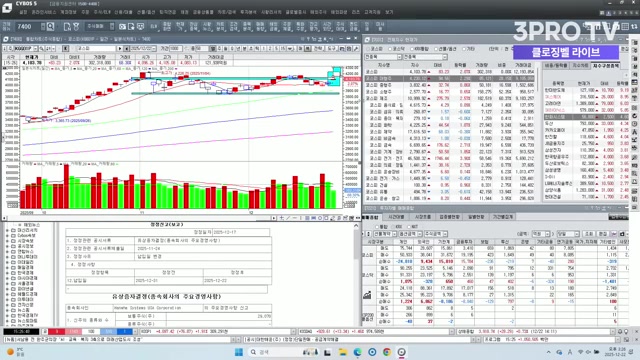Click the red box in the bottom status bar
This screenshot has width=640, height=360.
(x=57, y=332)
